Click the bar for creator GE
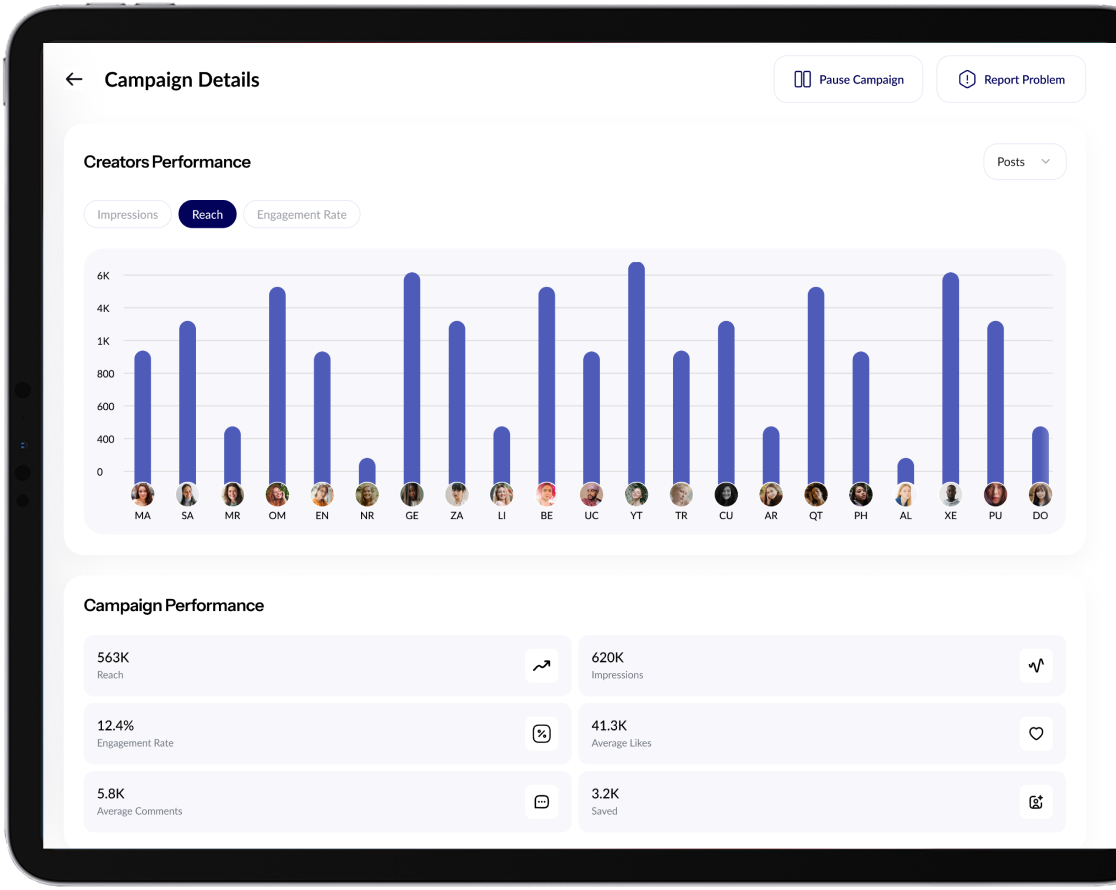Screen dimensions: 1116x890 point(412,380)
